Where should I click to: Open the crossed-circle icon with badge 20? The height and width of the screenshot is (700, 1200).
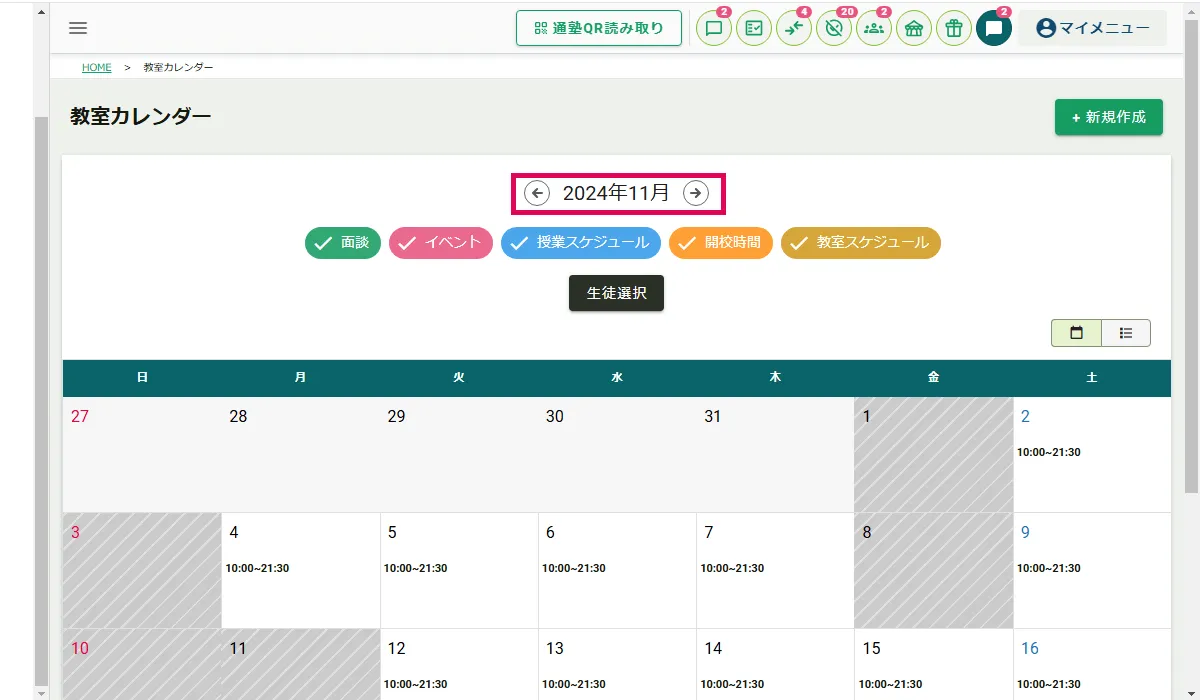(x=834, y=28)
